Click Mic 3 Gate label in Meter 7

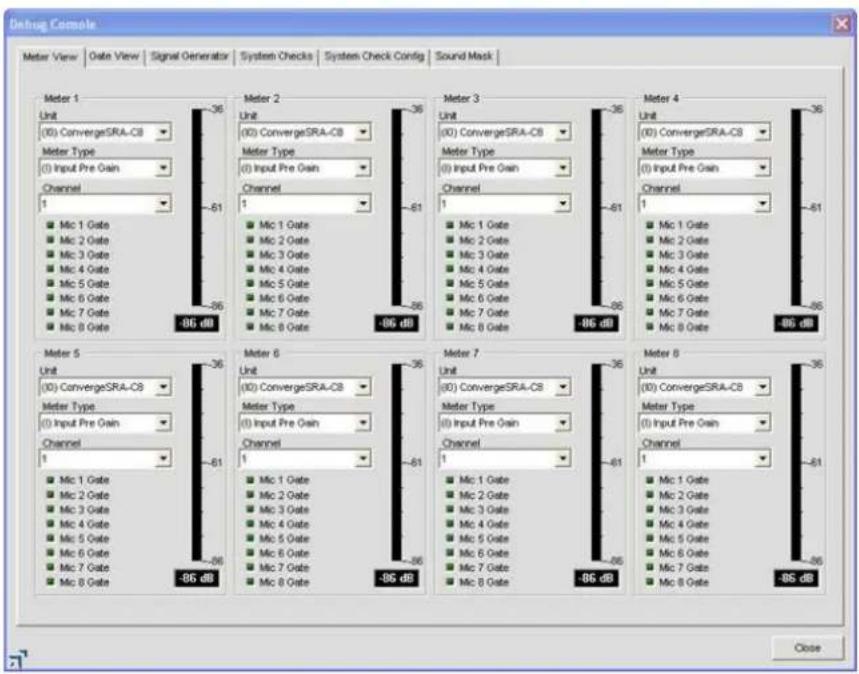pos(484,509)
